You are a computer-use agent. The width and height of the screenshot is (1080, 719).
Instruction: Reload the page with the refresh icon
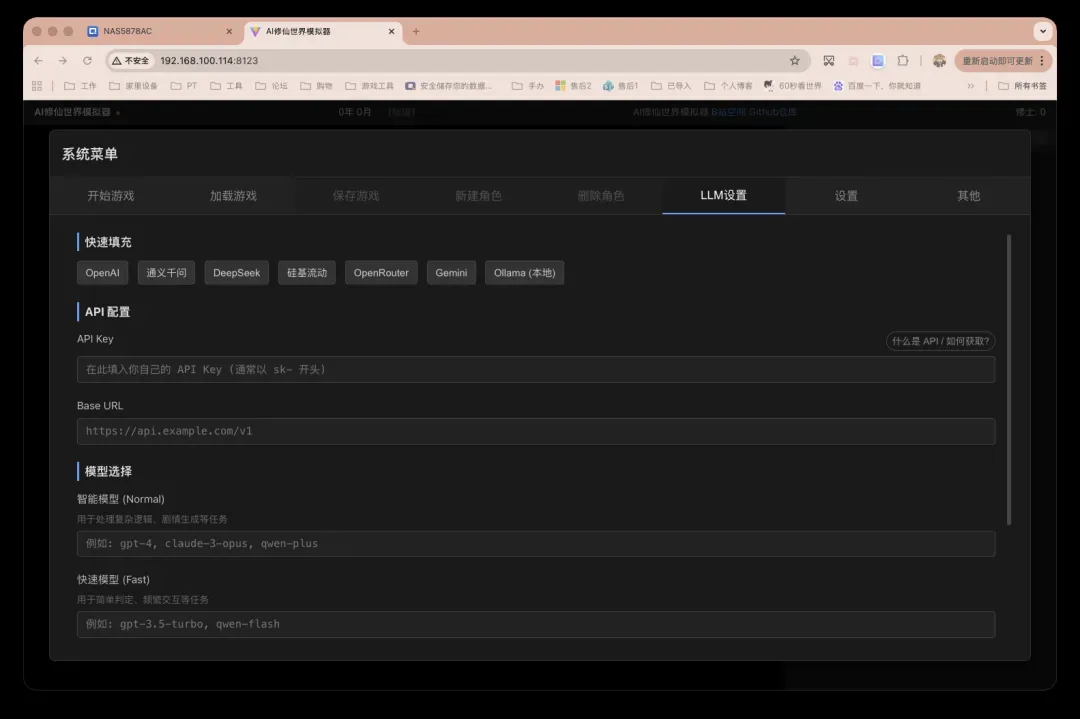tap(87, 61)
